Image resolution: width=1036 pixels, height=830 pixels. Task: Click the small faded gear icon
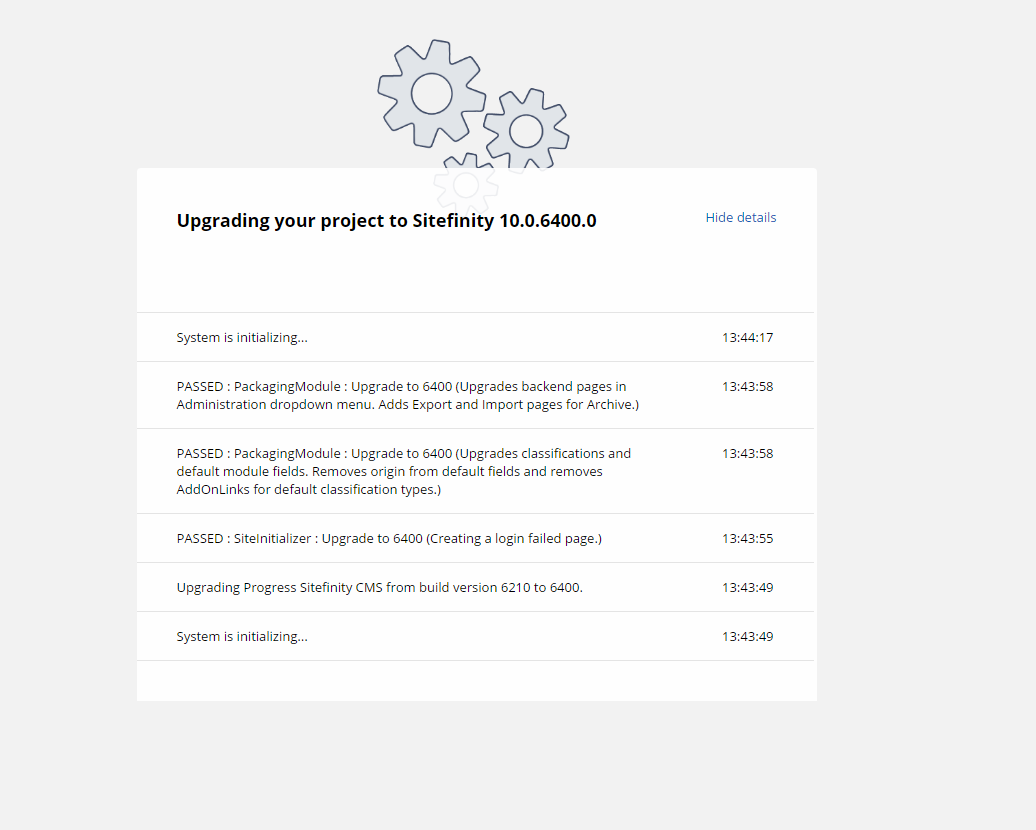(466, 184)
